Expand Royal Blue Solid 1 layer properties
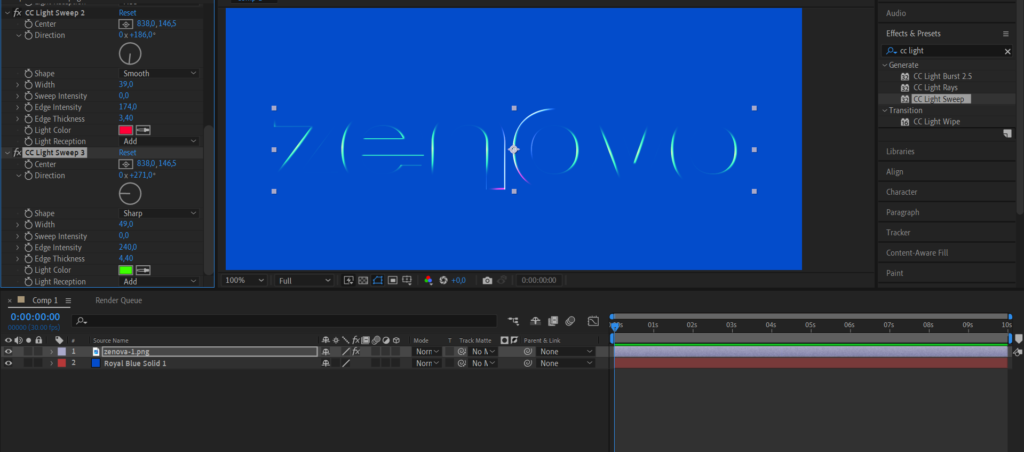 [52, 363]
